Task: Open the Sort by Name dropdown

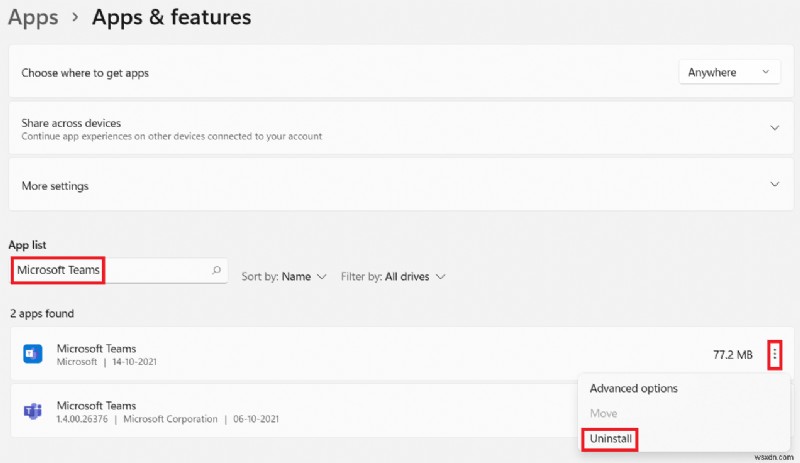Action: click(284, 276)
